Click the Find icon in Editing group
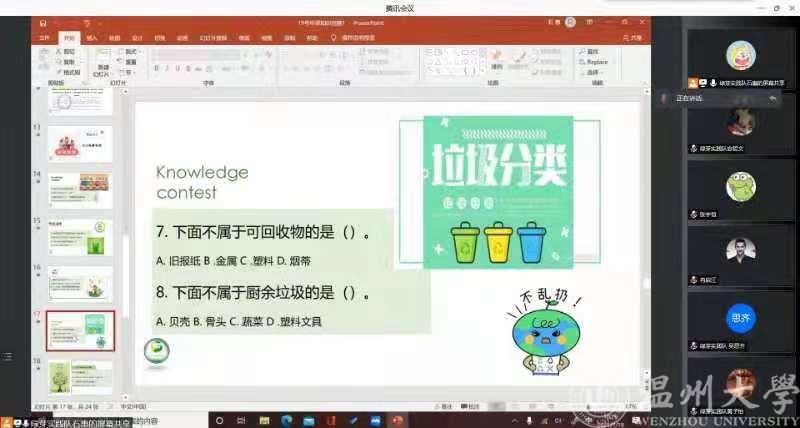 click(591, 51)
